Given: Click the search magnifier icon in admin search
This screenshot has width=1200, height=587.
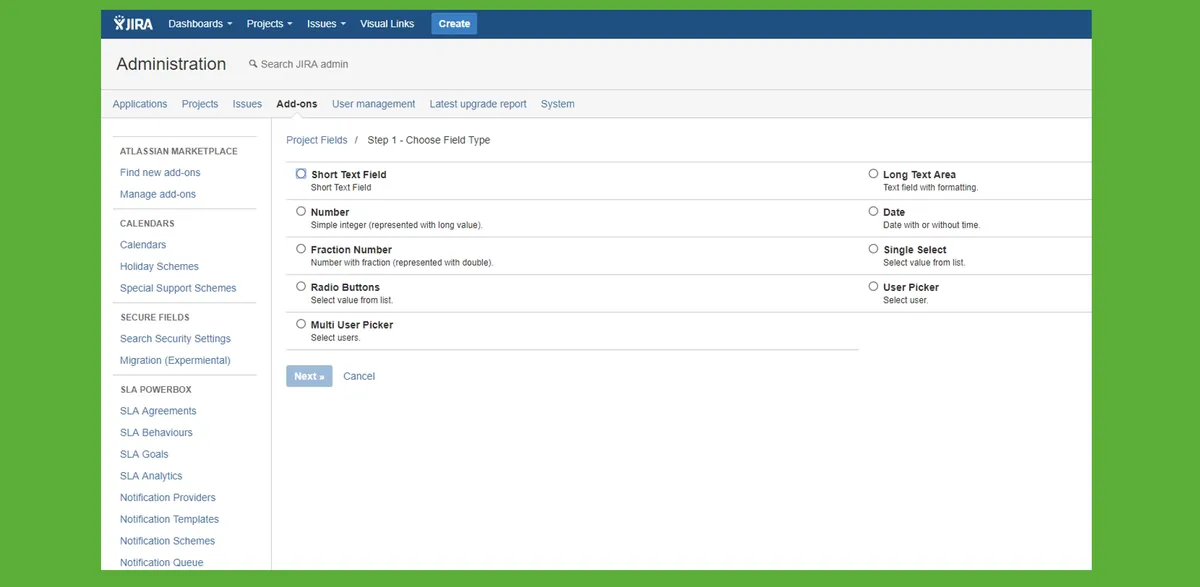Looking at the screenshot, I should click(x=253, y=64).
